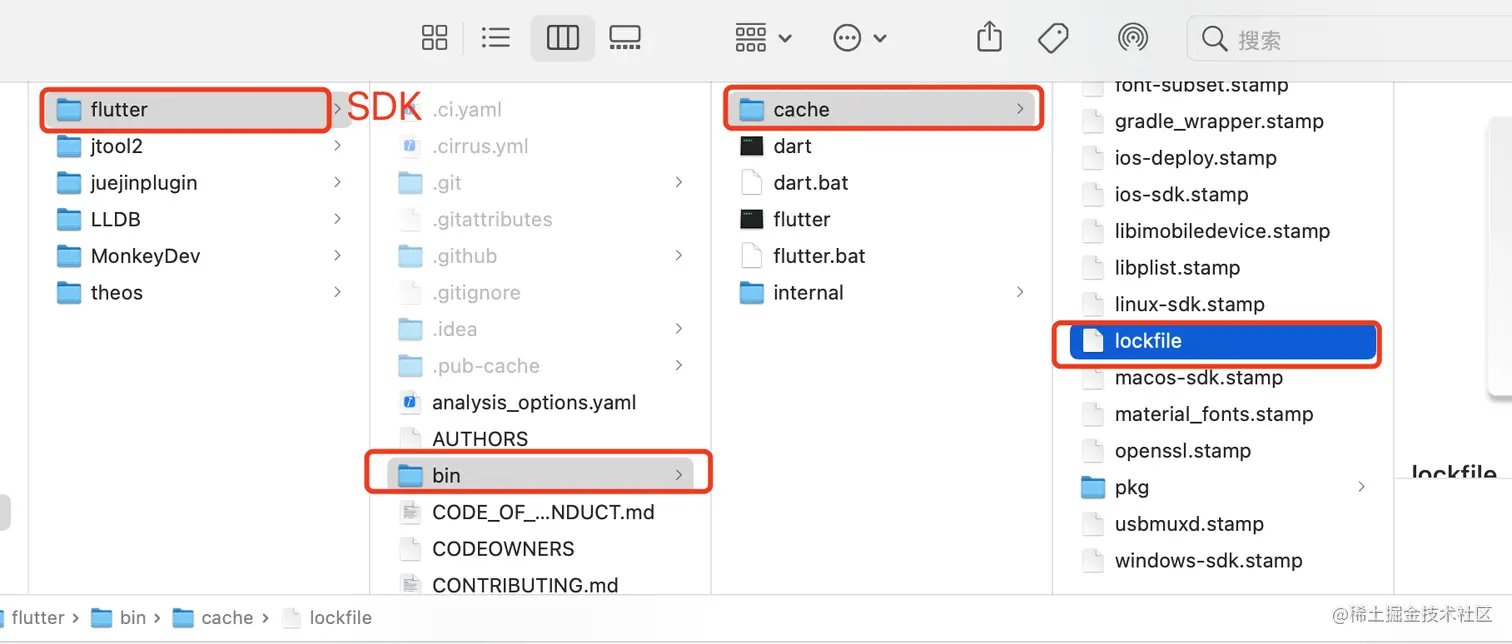The height and width of the screenshot is (644, 1512).
Task: Click lockfile in the path bar
Action: click(327, 618)
